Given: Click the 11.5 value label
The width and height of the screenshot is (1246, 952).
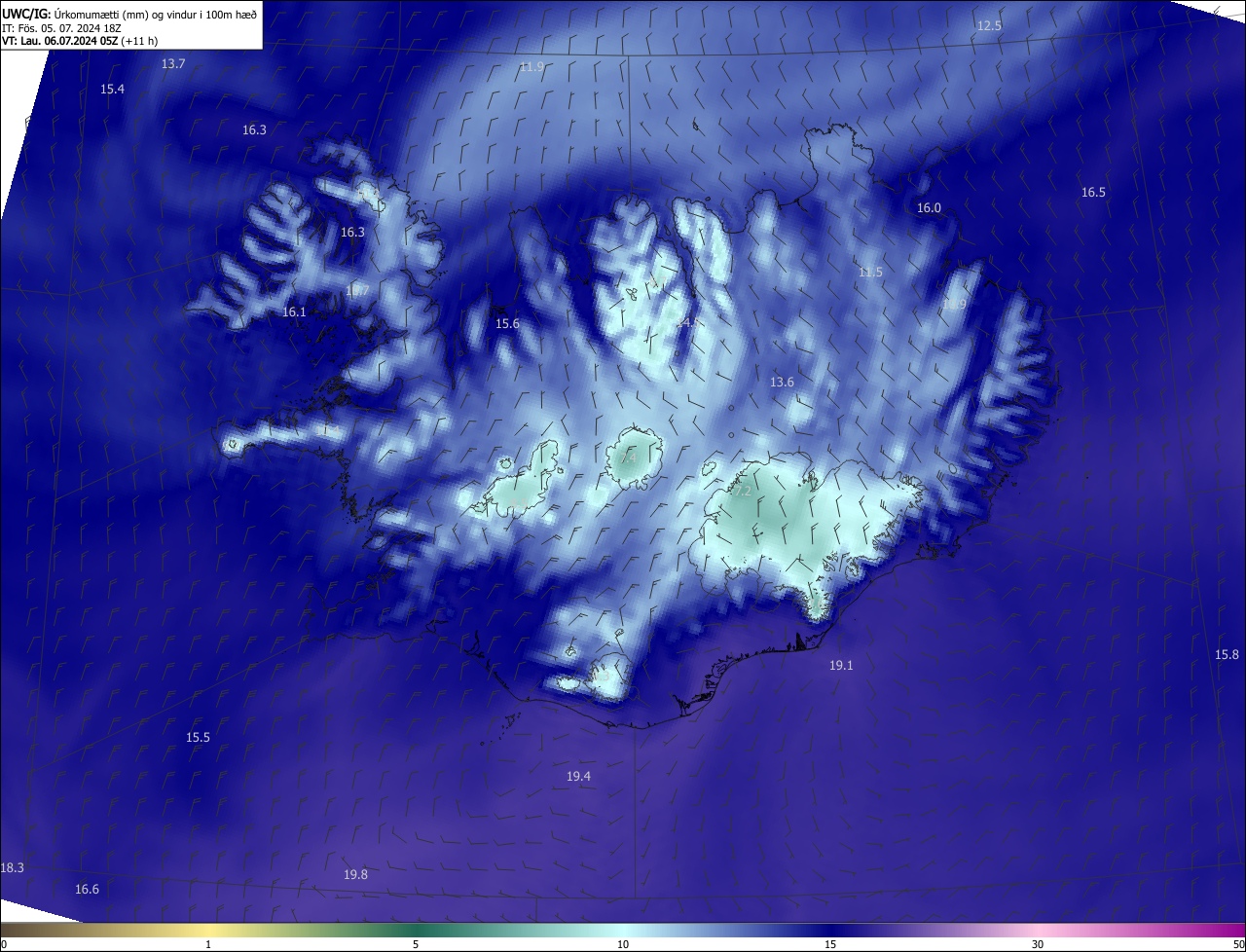Looking at the screenshot, I should pyautogui.click(x=870, y=273).
